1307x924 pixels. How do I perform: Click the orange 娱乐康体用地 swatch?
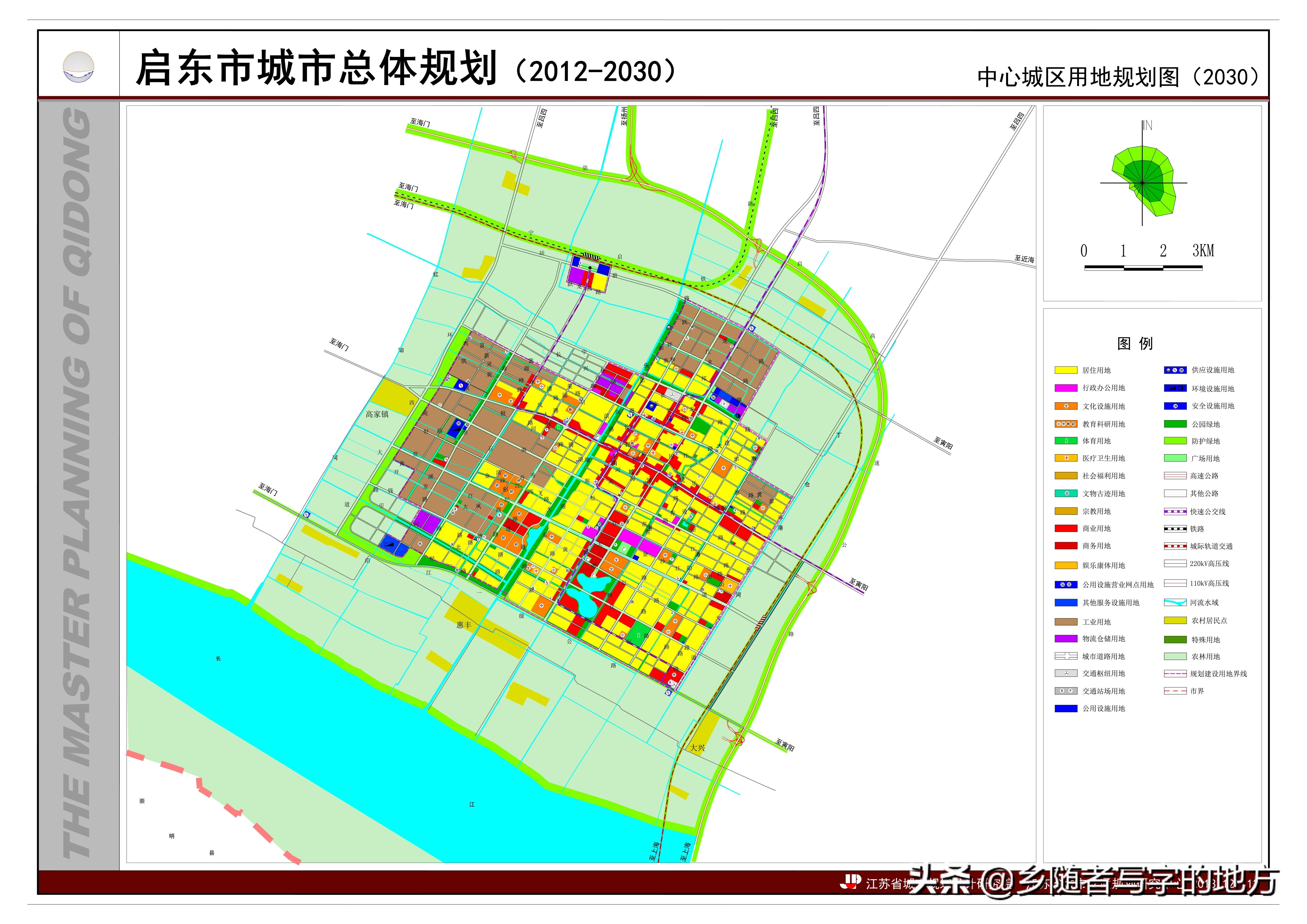tap(1066, 565)
